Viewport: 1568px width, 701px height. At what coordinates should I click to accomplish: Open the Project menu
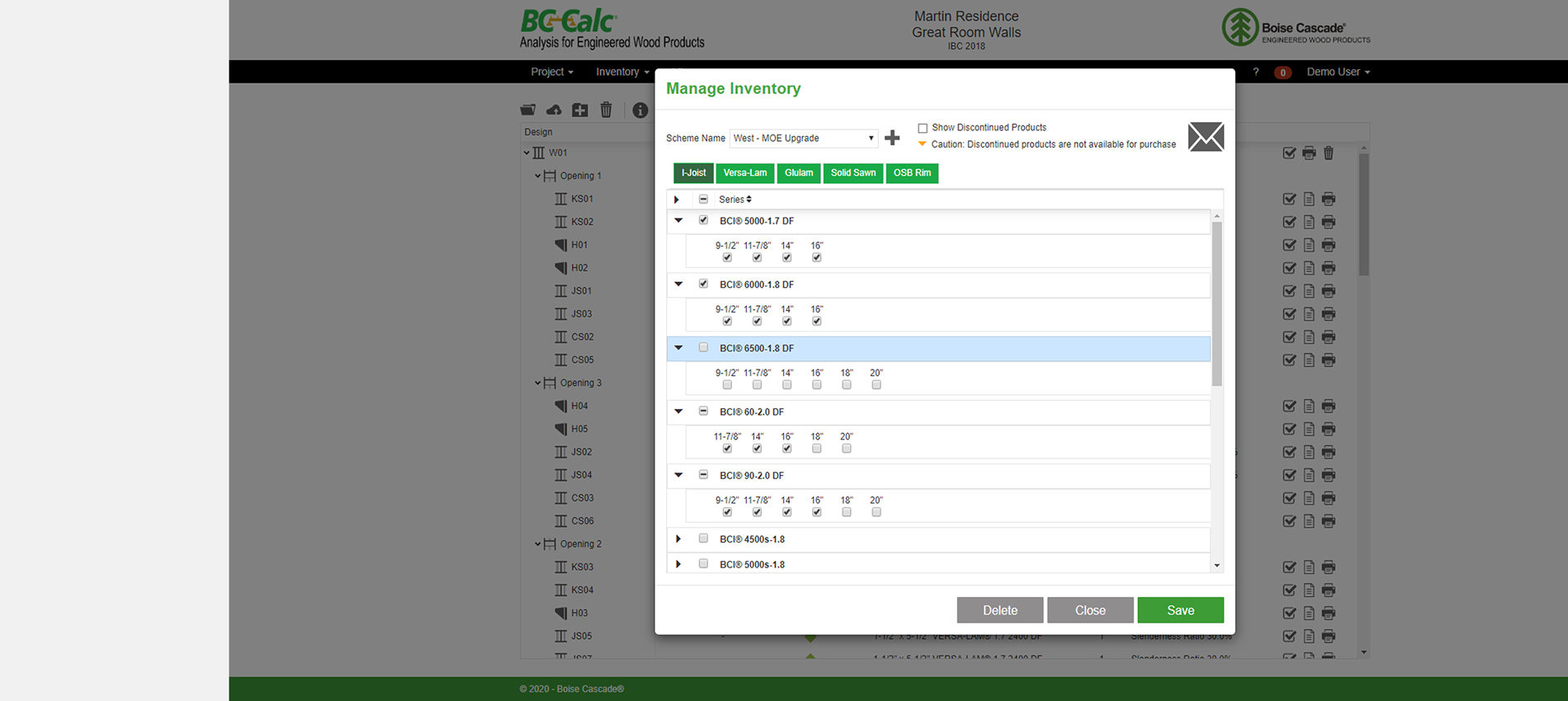[x=552, y=72]
